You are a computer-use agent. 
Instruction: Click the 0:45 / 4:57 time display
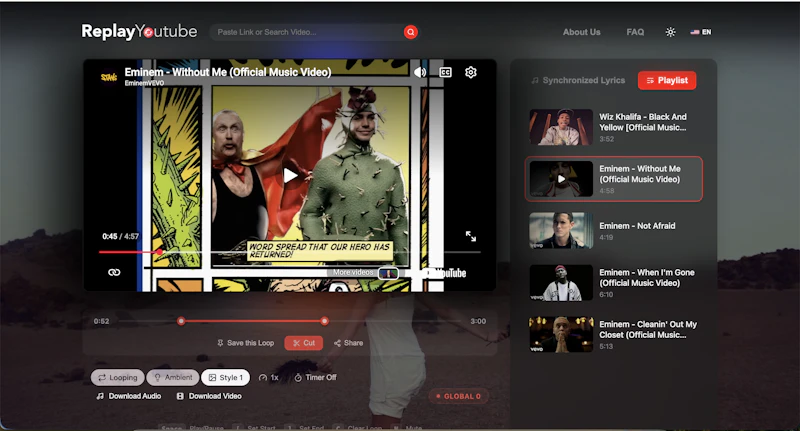[x=120, y=236]
